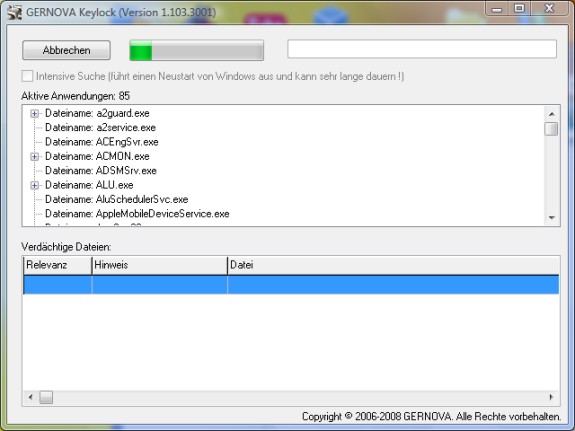
Task: Click the suspicious files left scroll arrow
Action: (31, 397)
